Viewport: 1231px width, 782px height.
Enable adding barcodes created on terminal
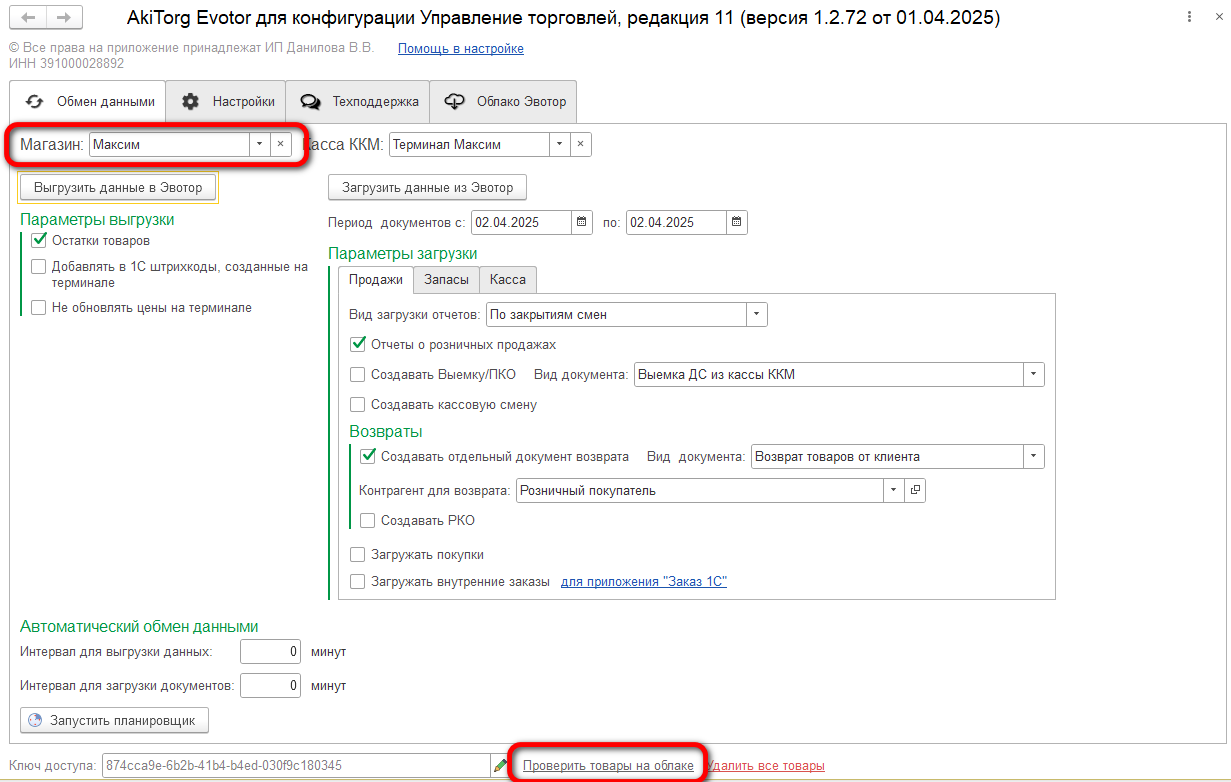39,267
